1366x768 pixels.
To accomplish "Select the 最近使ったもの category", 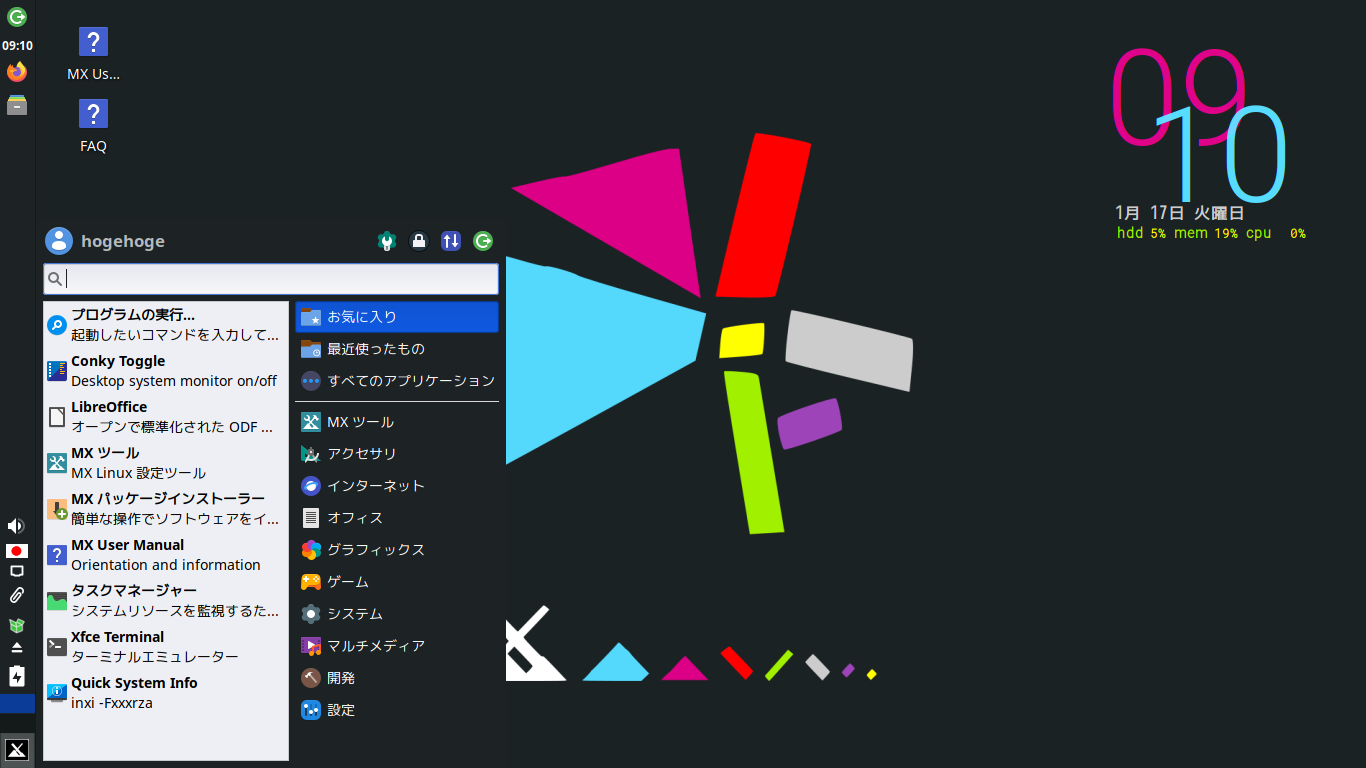I will tap(397, 349).
